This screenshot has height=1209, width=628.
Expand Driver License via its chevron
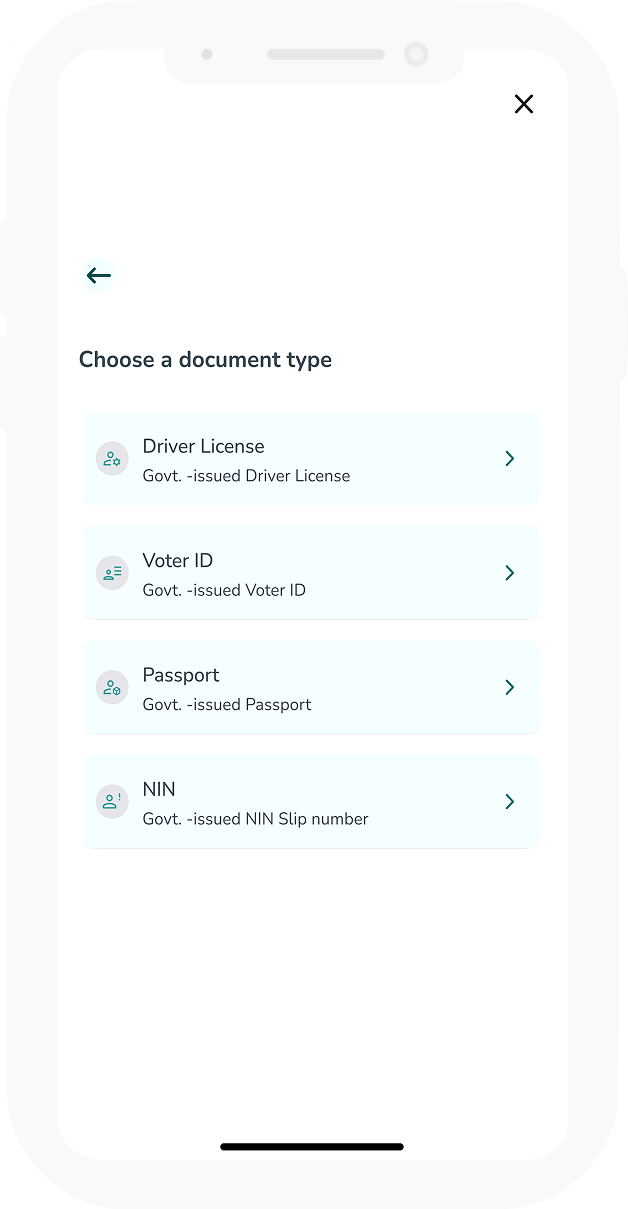click(x=510, y=459)
